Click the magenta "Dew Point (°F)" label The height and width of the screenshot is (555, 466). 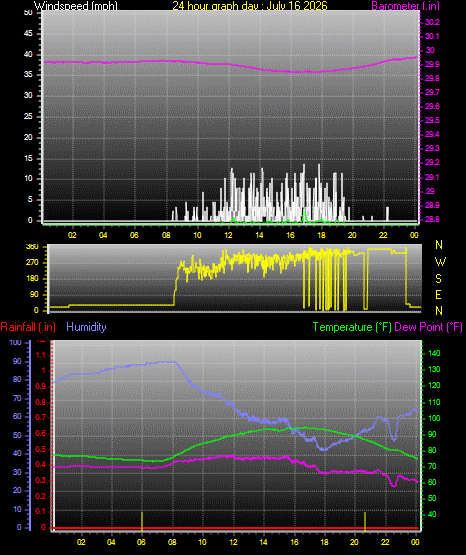tap(428, 327)
